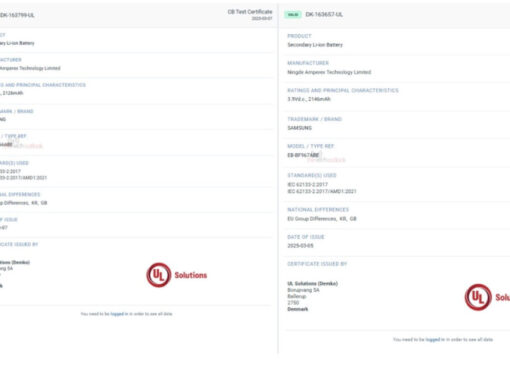Screen dimensions: 510x365
Task: Click 'UL Solutions (Demko)' issuer name in right certificate
Action: pyautogui.click(x=313, y=284)
